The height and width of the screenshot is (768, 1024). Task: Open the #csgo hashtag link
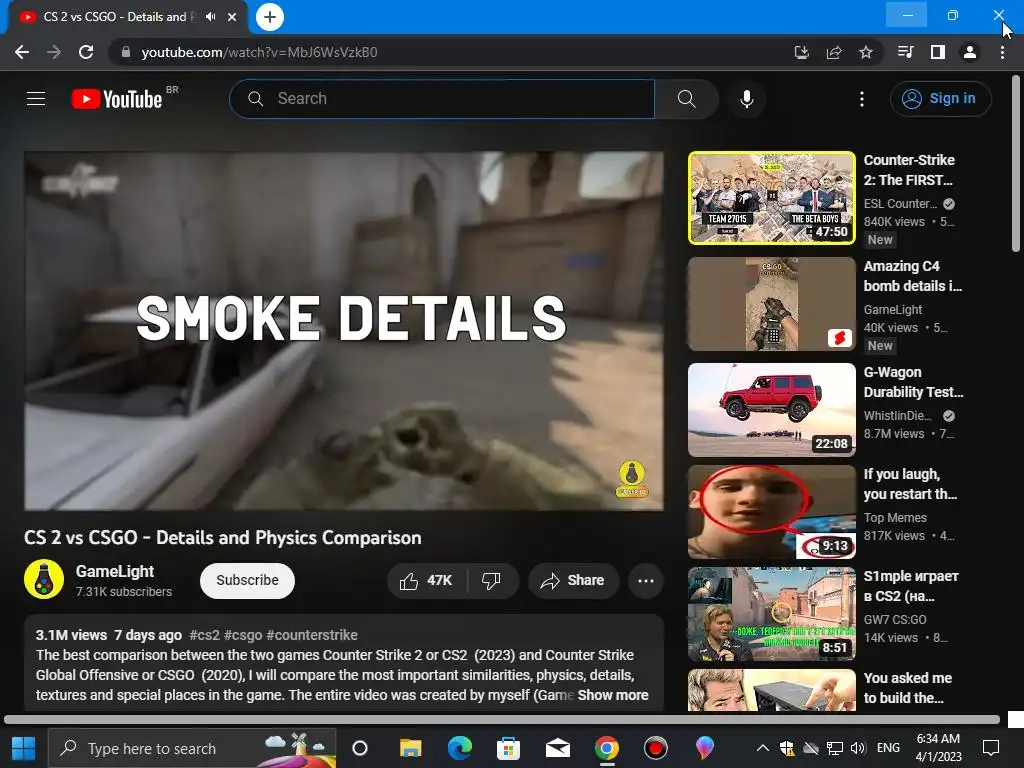tap(243, 635)
